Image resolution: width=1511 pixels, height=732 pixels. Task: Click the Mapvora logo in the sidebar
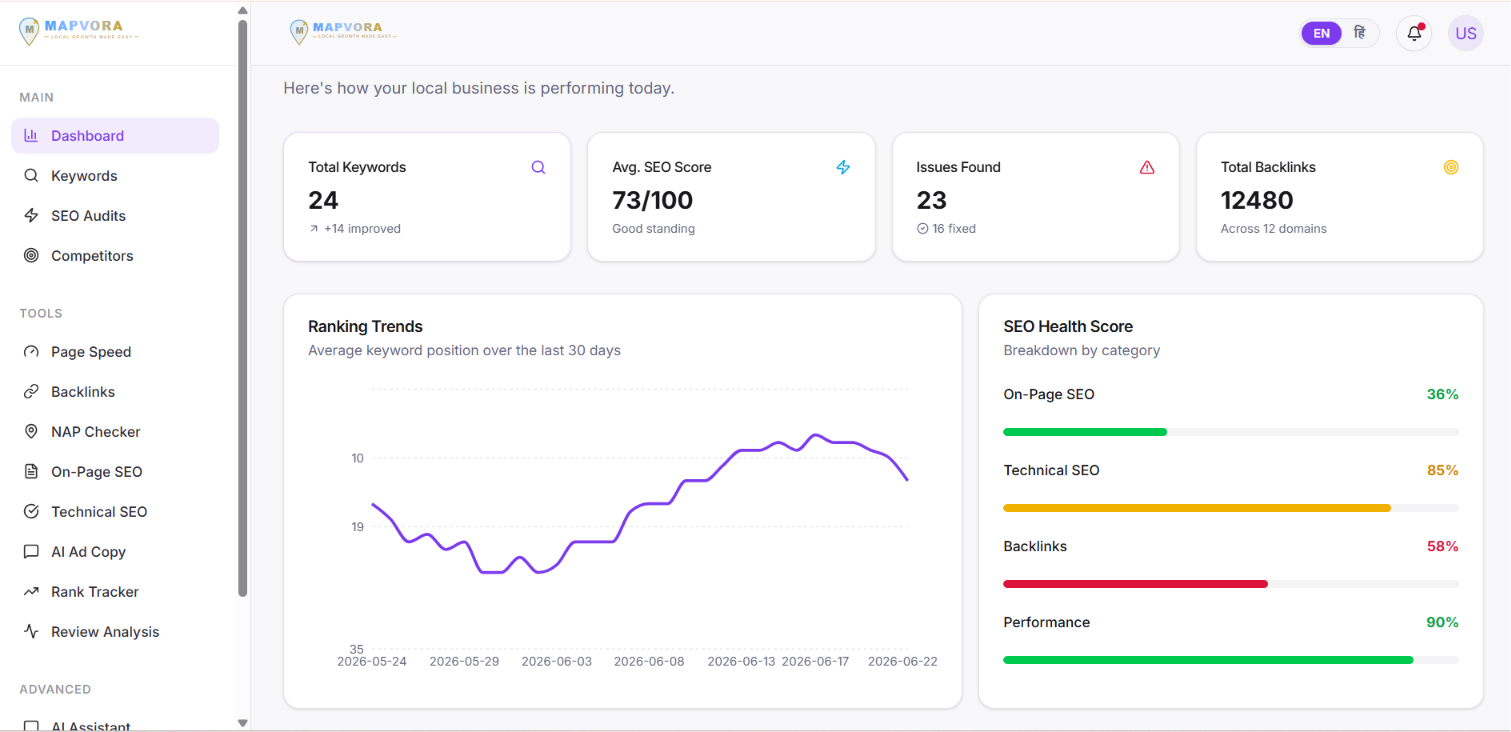pos(78,31)
